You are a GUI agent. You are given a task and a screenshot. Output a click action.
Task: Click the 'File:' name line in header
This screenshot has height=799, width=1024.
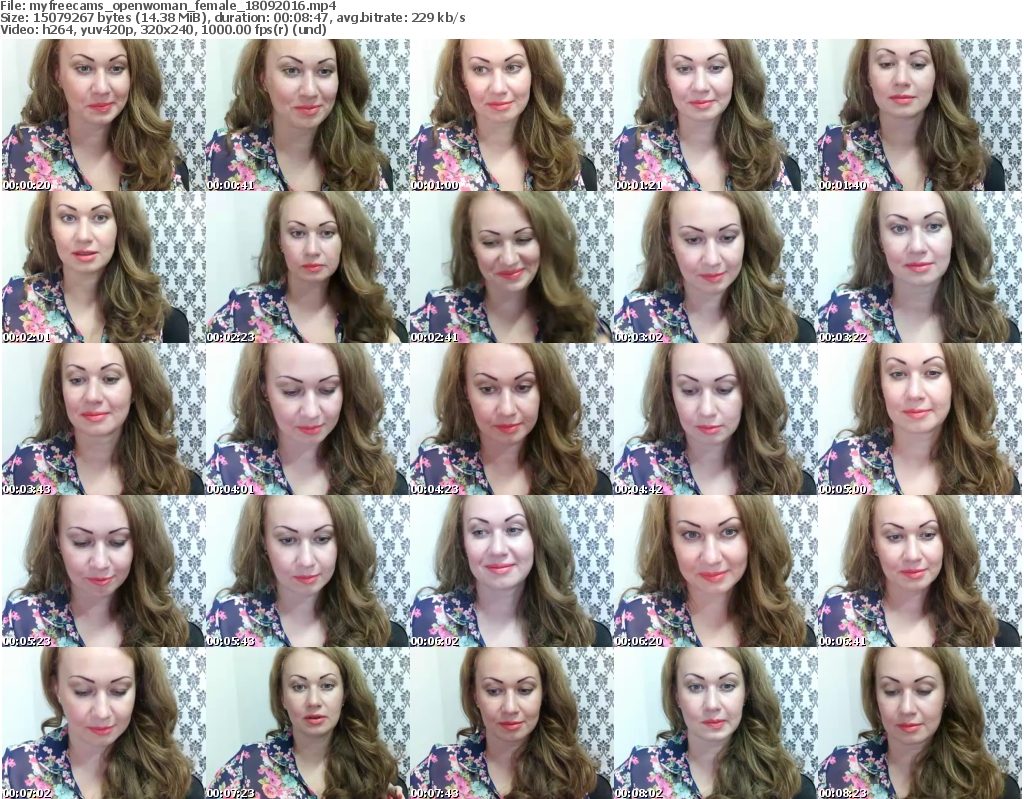point(168,6)
